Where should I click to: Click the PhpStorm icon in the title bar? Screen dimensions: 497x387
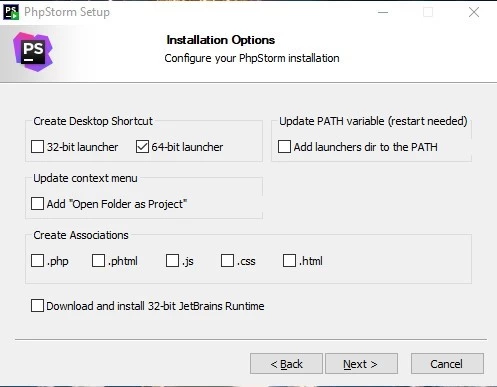click(11, 12)
